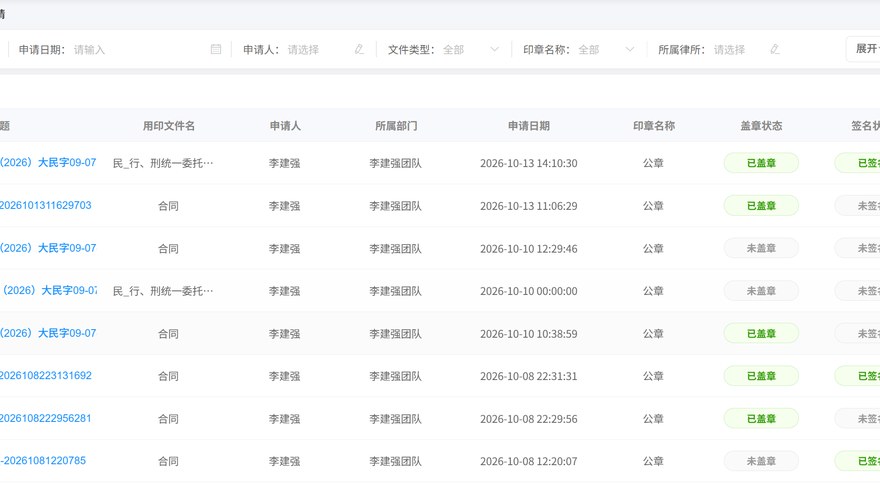This screenshot has width=880, height=489.
Task: Open the title link in the 2026-10-10 12:29:46 row
Action: click(x=48, y=248)
